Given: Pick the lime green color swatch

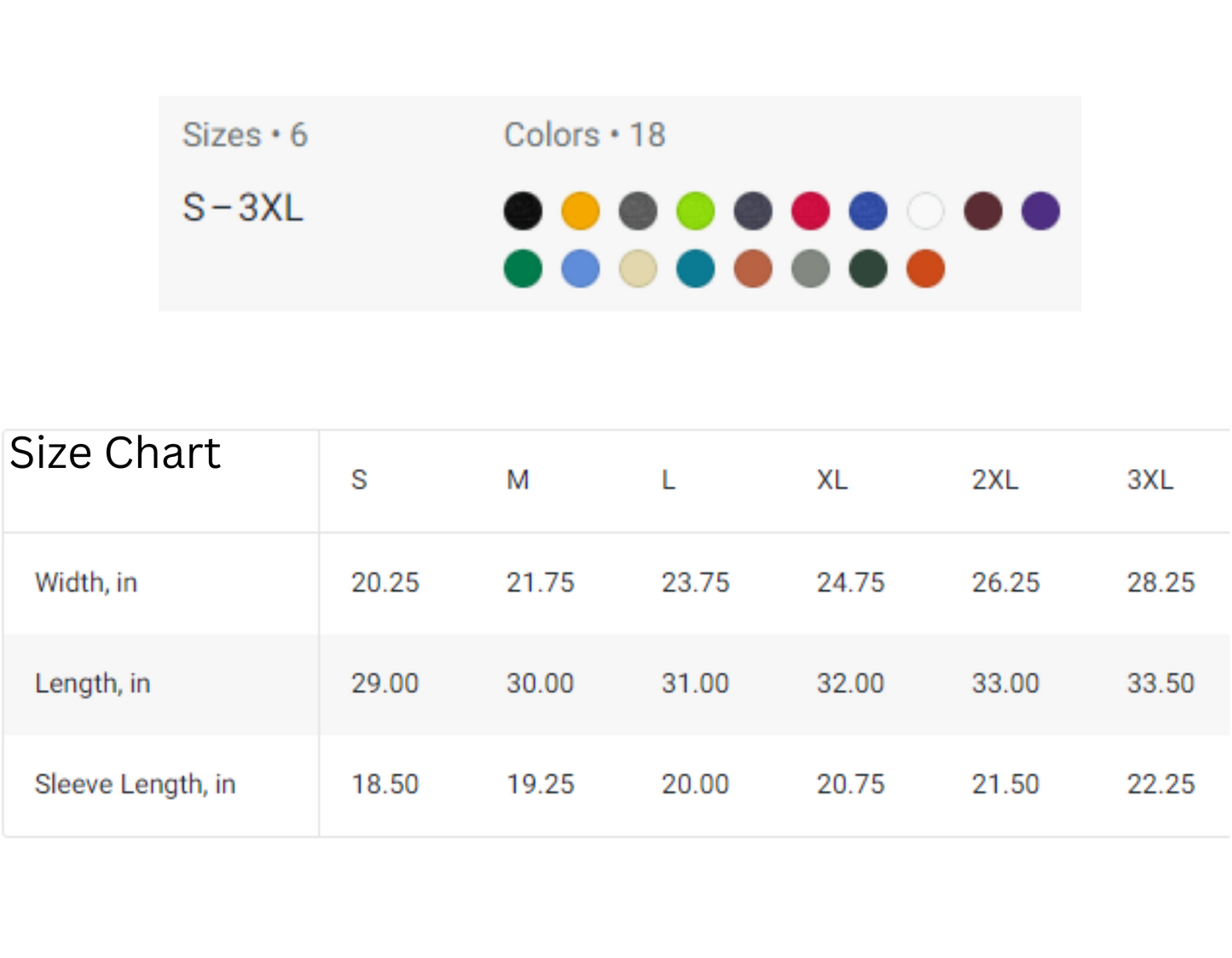Looking at the screenshot, I should 696,211.
